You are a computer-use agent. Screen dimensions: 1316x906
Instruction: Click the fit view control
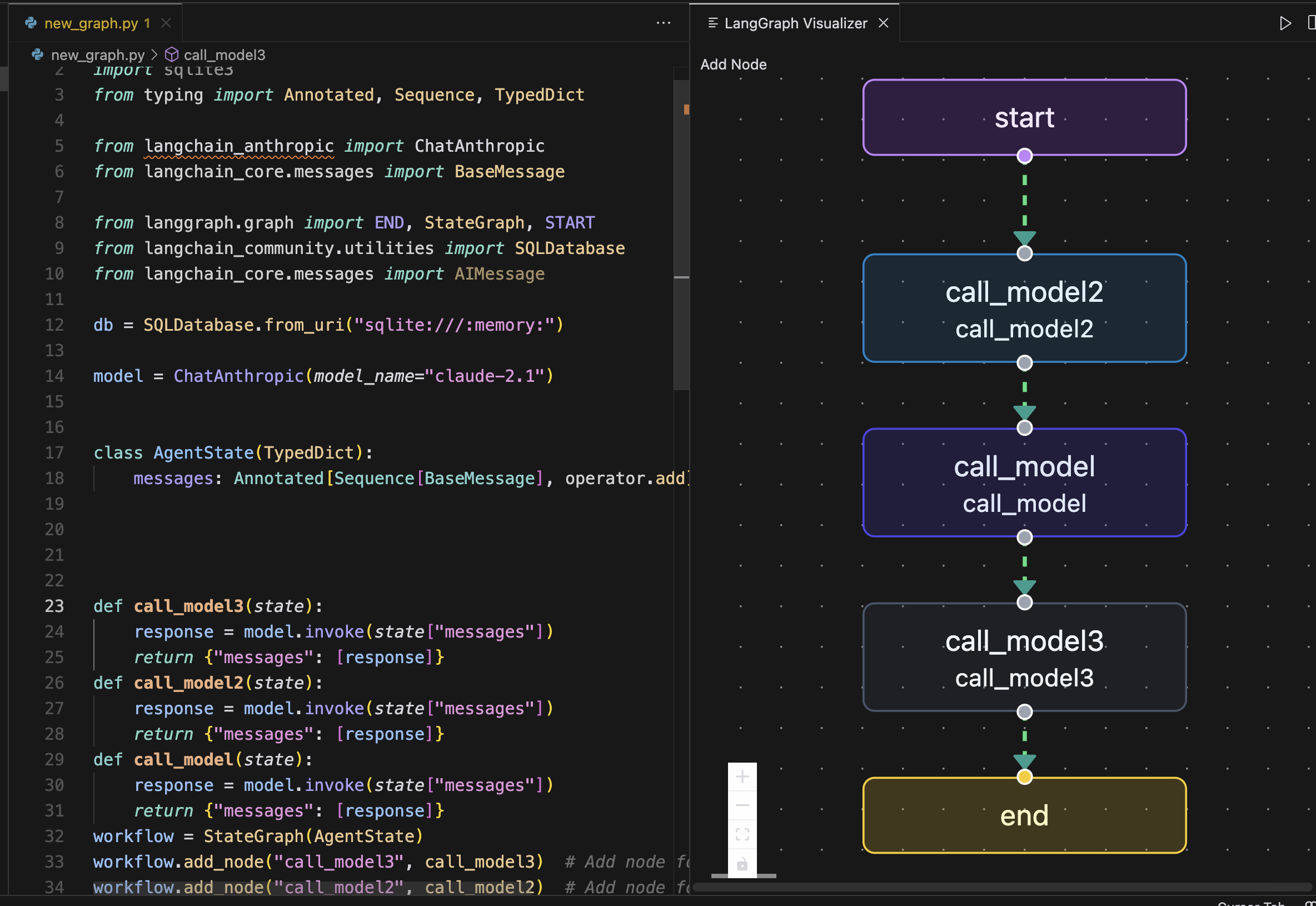click(x=742, y=834)
